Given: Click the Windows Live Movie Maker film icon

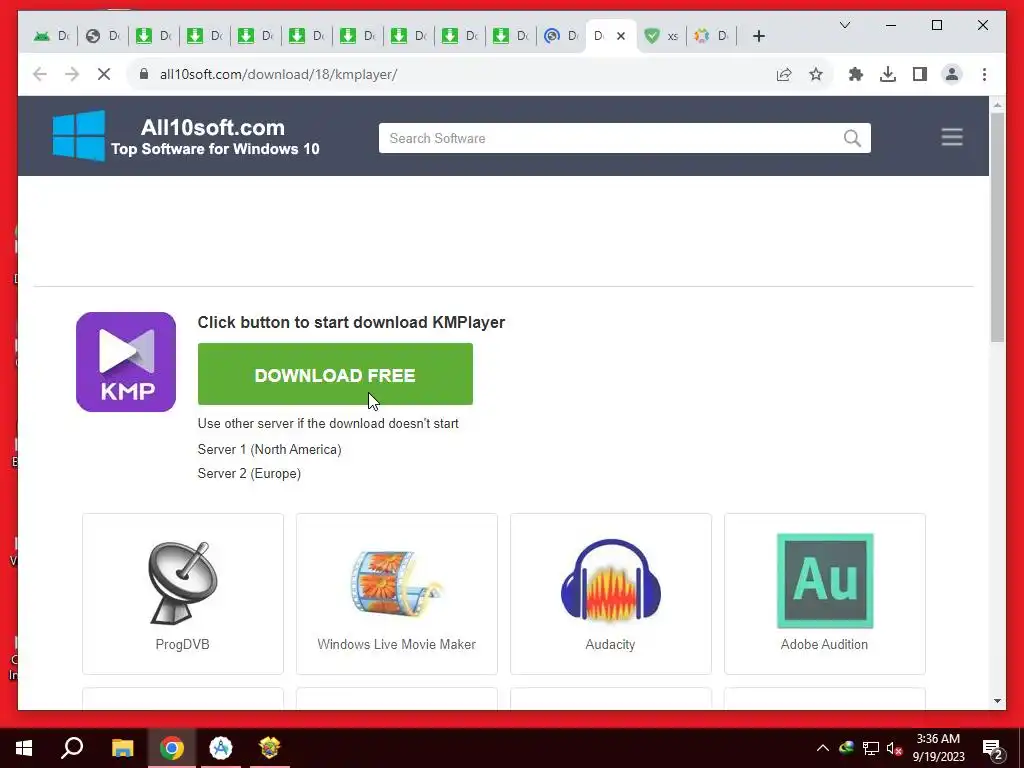Looking at the screenshot, I should (x=396, y=583).
